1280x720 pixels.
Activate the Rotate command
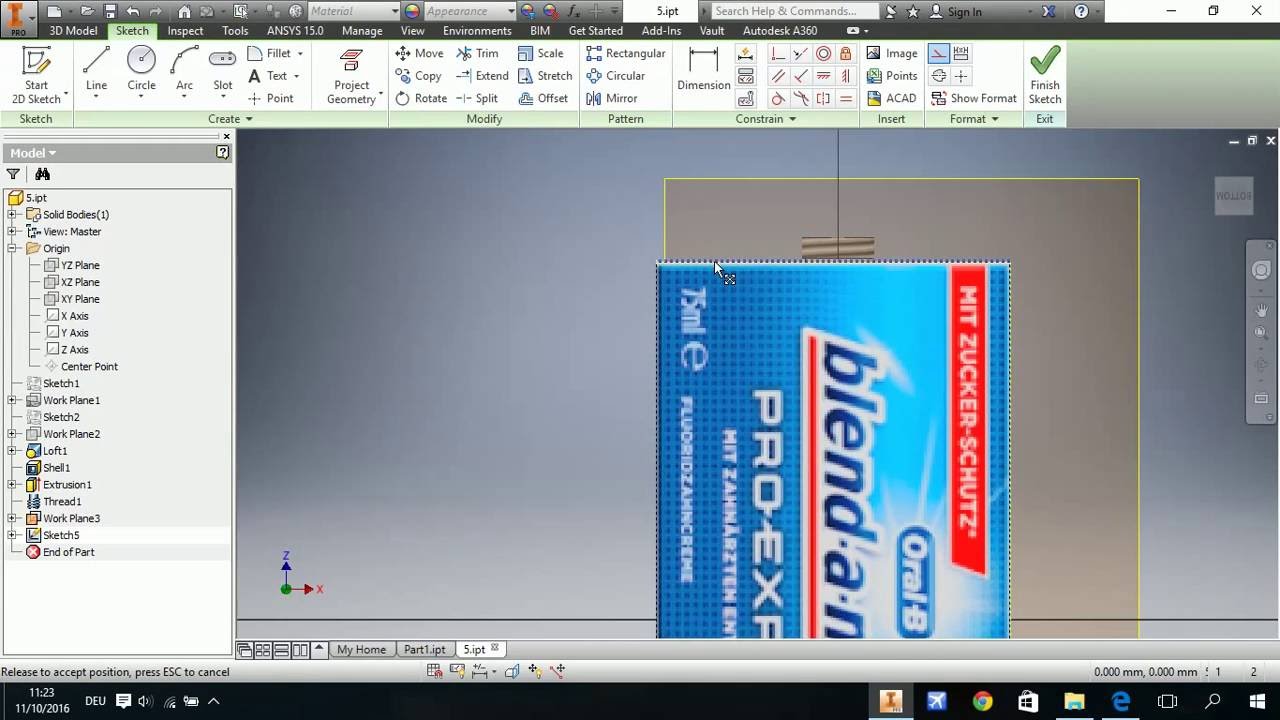[421, 98]
